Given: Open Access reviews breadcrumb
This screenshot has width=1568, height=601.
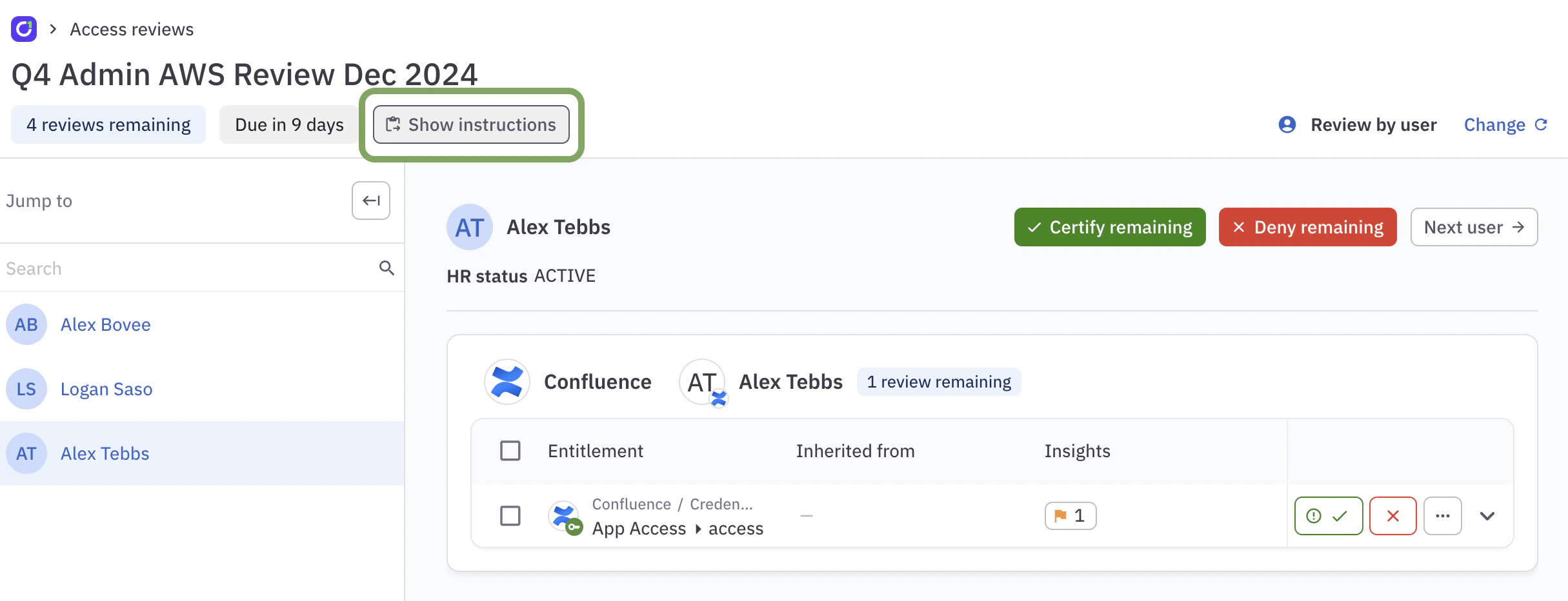Looking at the screenshot, I should (131, 28).
